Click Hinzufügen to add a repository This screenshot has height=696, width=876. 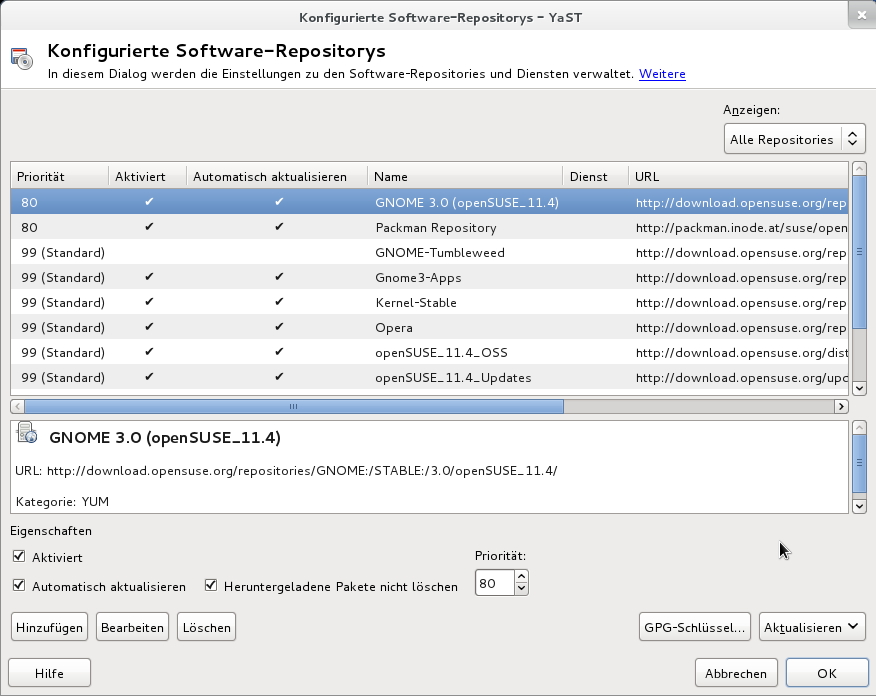coord(48,626)
